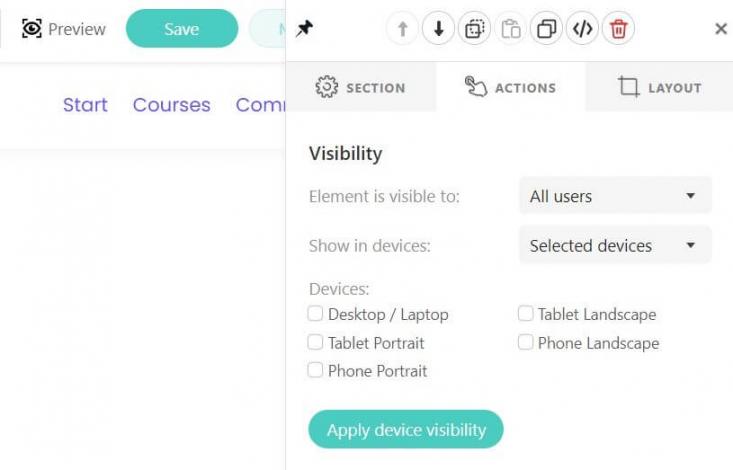Click the paste clipboard icon
Screen dimensions: 733x470
(x=510, y=29)
